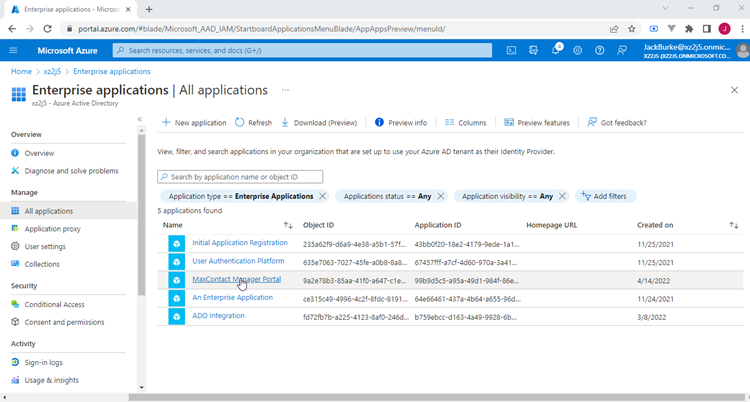The image size is (750, 402).
Task: Open a new browser tab
Action: coord(149,9)
